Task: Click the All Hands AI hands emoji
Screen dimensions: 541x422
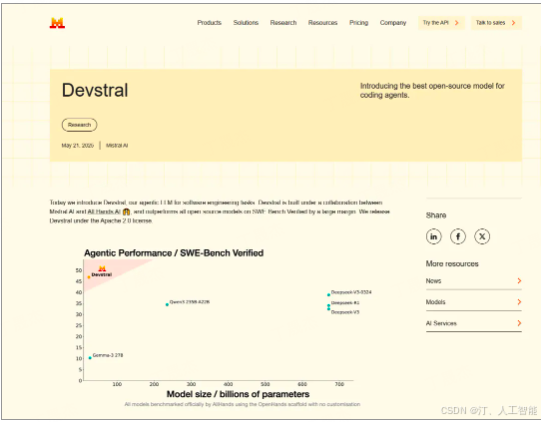Action: pyautogui.click(x=126, y=212)
